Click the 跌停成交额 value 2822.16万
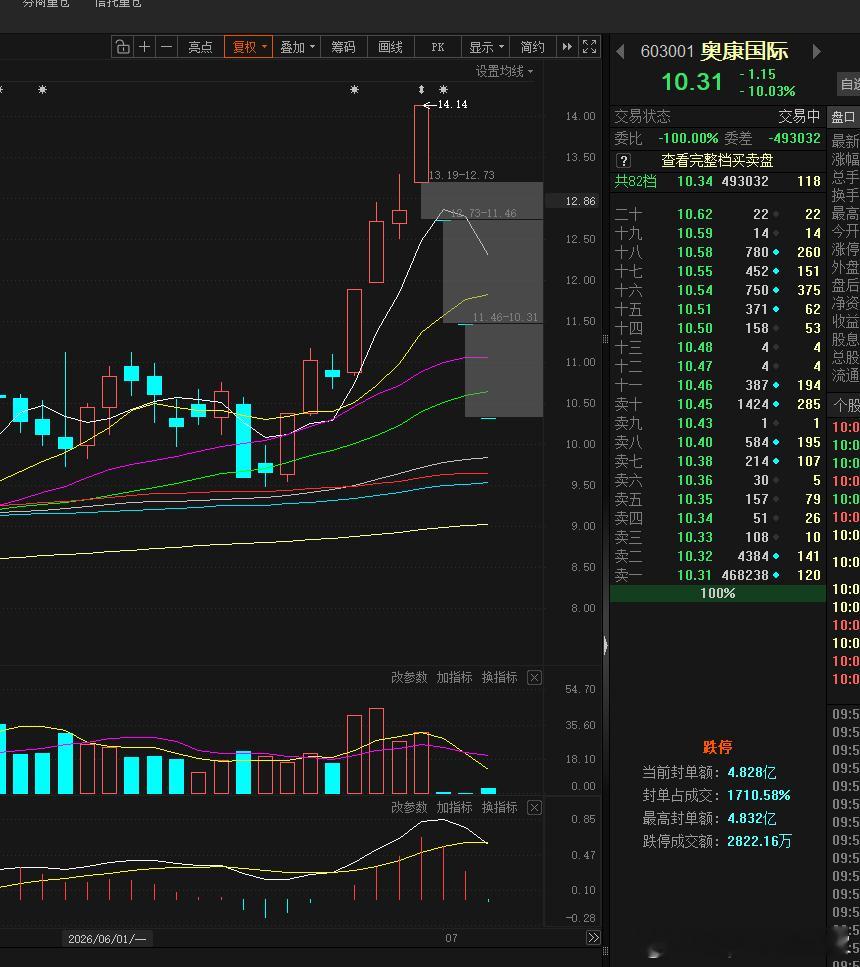This screenshot has height=967, width=860. (759, 841)
